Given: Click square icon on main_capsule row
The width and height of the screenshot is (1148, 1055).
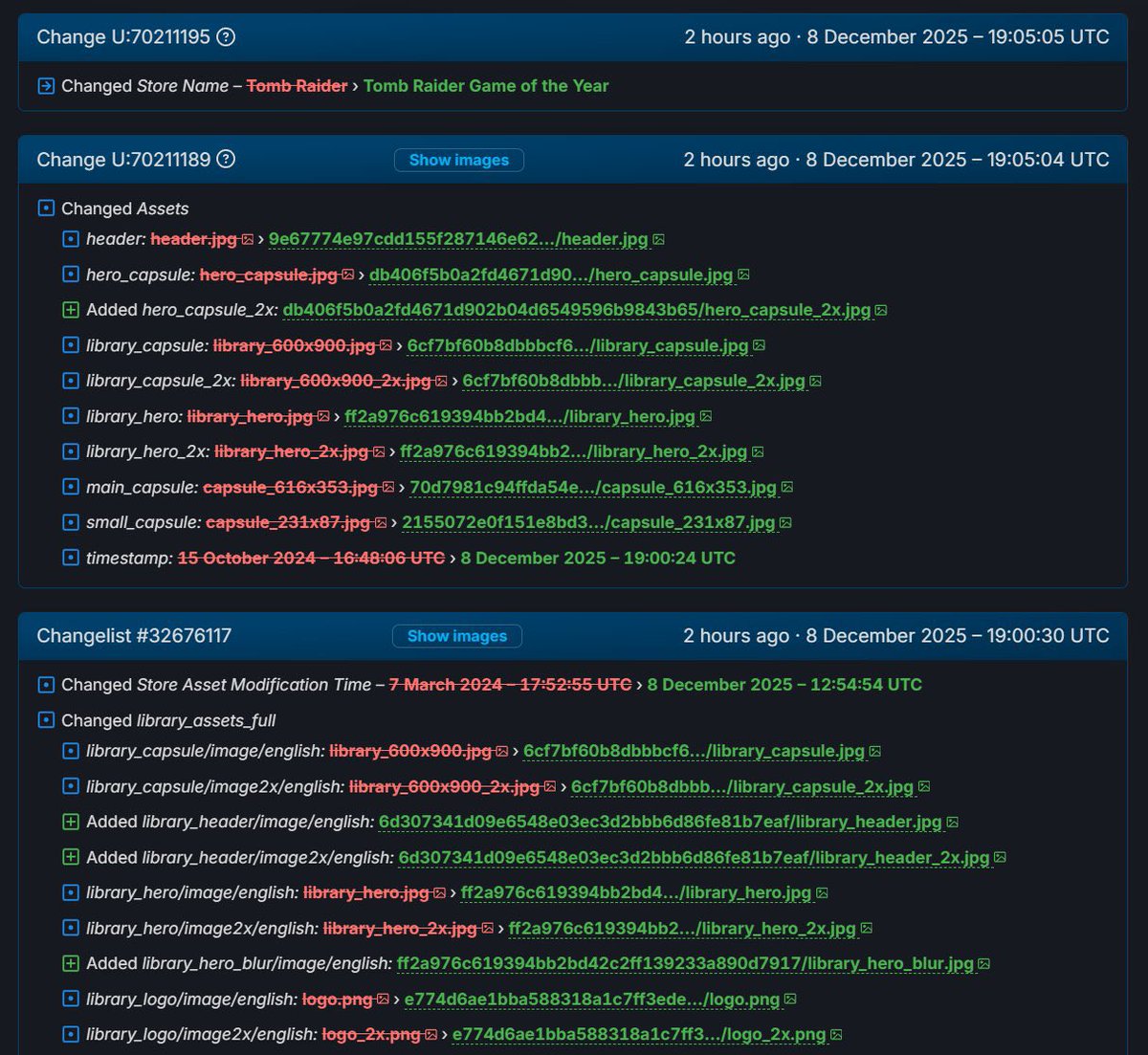Looking at the screenshot, I should pyautogui.click(x=70, y=487).
